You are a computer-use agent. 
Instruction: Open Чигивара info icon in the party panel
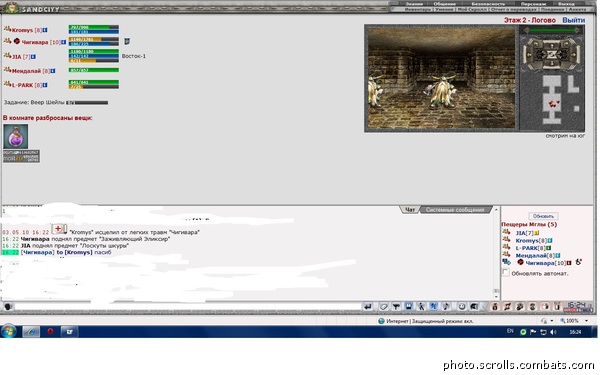64,42
